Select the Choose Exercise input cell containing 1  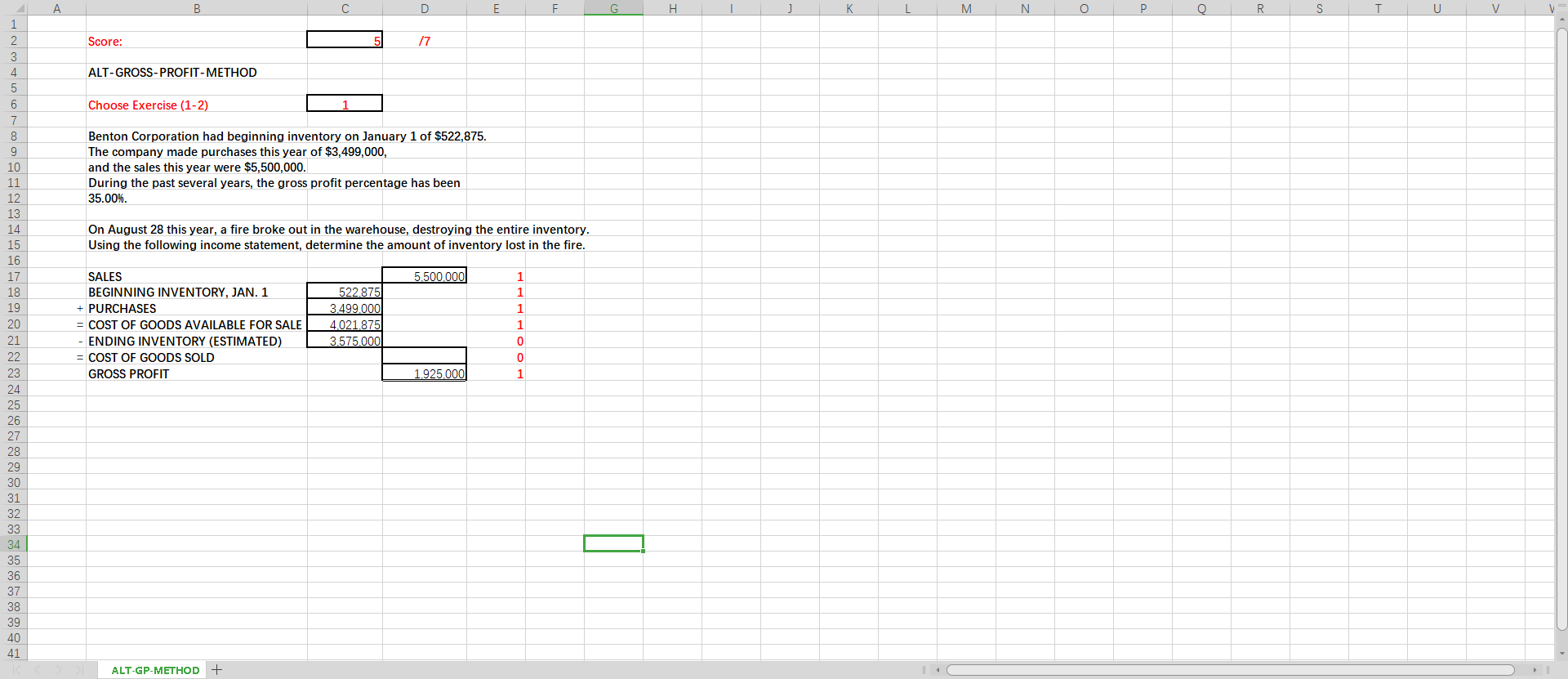(345, 104)
